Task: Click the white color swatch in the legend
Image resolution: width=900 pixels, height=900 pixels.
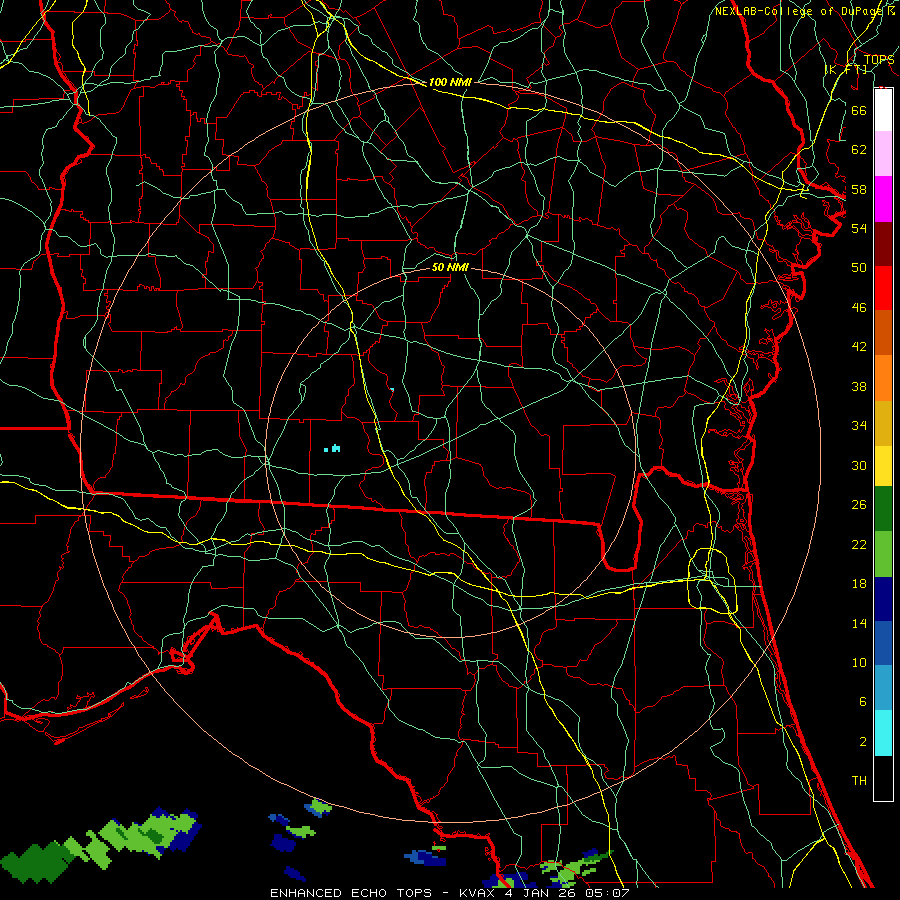Action: pos(883,110)
